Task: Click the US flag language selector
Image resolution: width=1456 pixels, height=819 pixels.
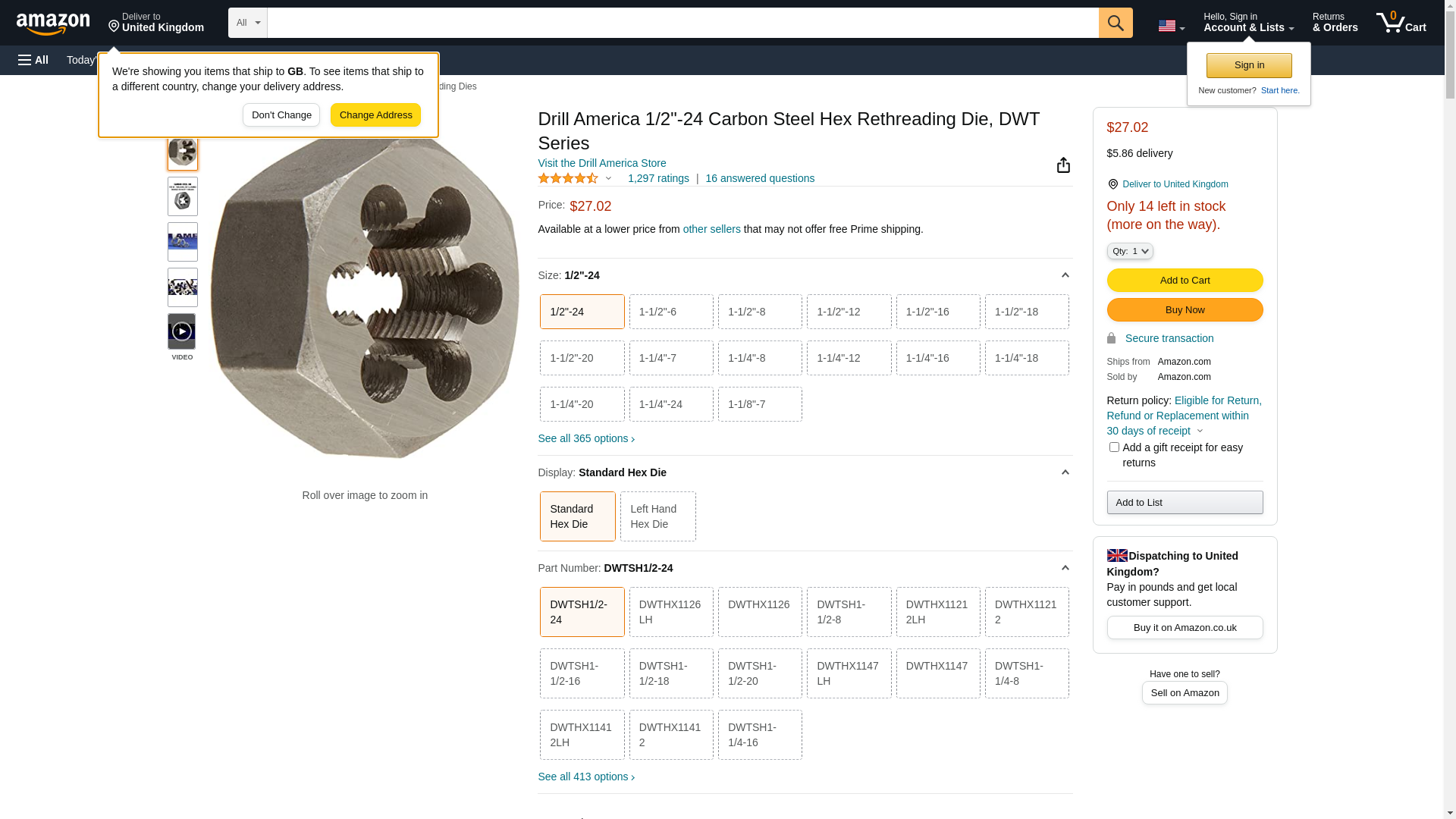Action: (x=1170, y=26)
